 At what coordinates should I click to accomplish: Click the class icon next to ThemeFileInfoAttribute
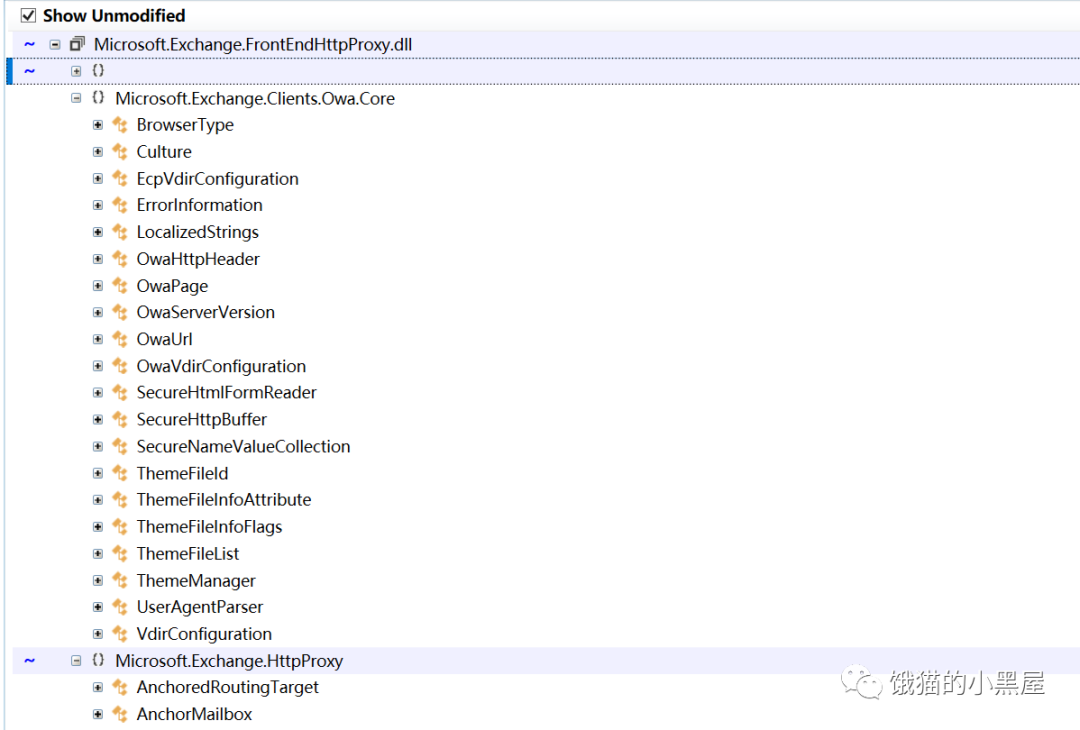121,500
